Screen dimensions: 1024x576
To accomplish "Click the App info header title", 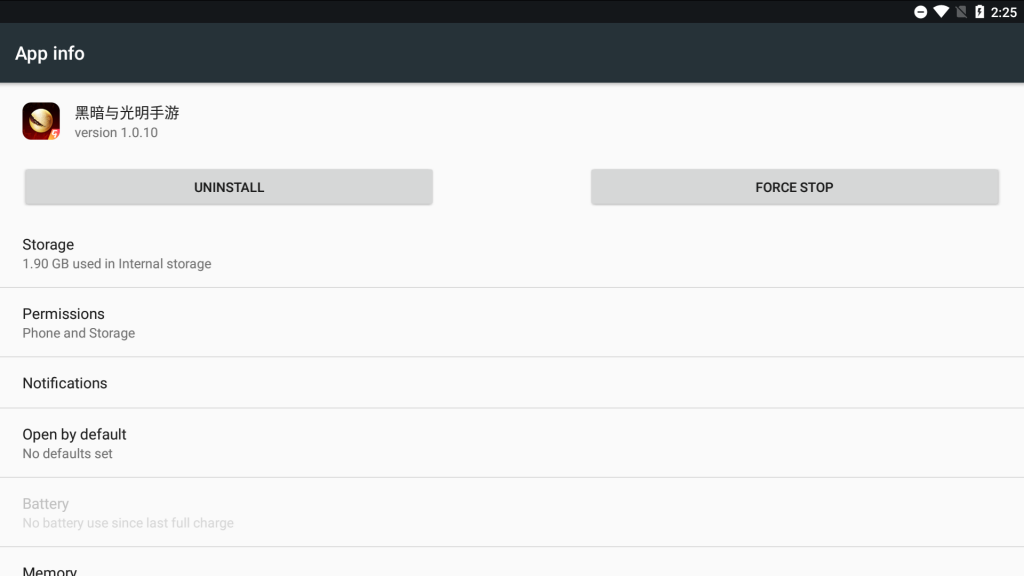I will [50, 53].
